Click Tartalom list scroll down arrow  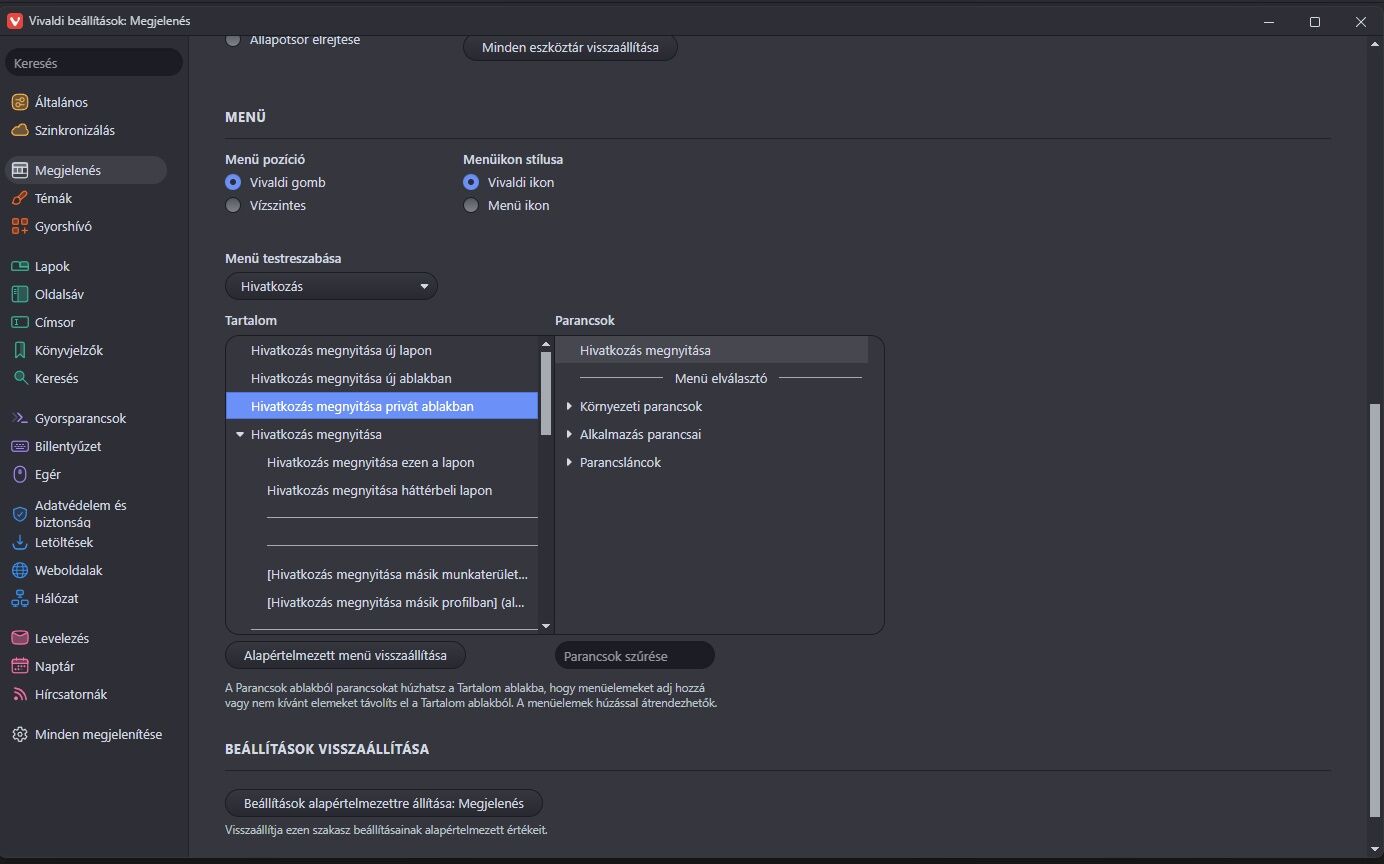(546, 626)
